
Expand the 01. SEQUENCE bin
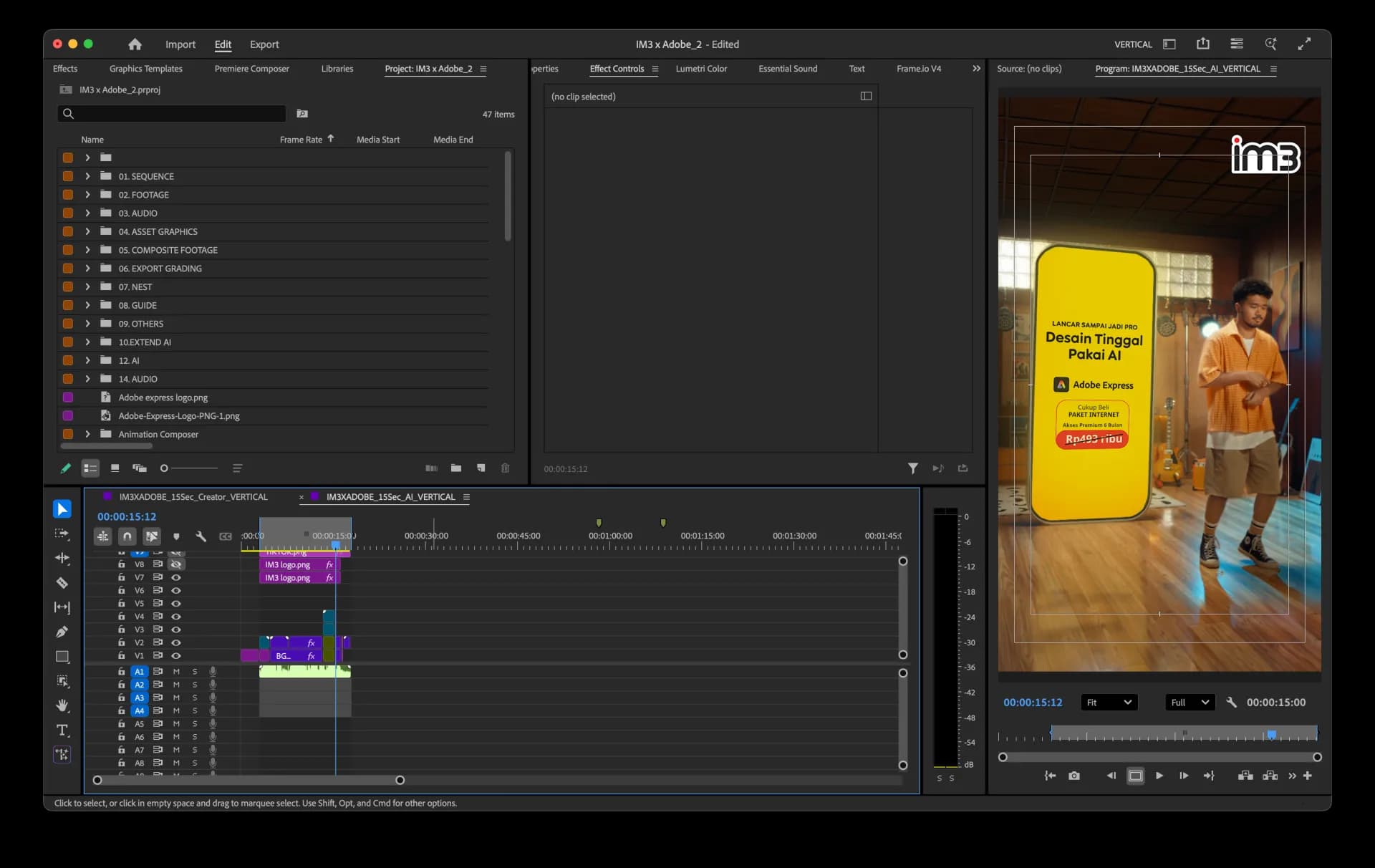click(x=87, y=176)
